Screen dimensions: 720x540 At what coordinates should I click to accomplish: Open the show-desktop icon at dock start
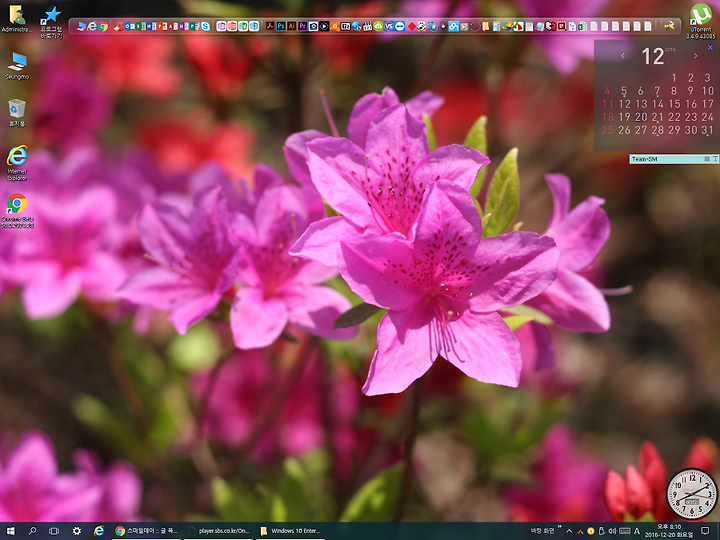[80, 27]
